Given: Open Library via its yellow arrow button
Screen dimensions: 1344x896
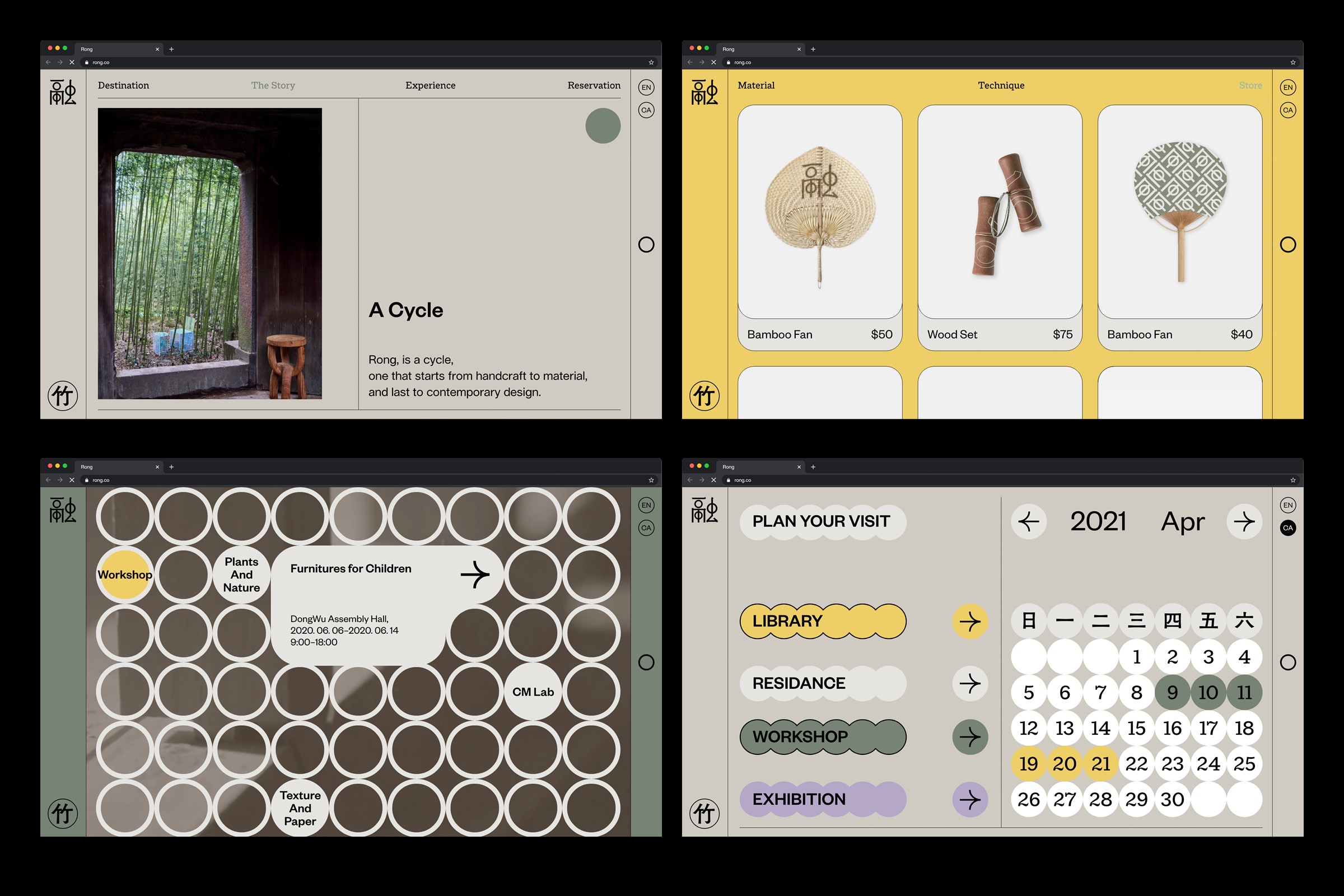Looking at the screenshot, I should click(x=970, y=621).
